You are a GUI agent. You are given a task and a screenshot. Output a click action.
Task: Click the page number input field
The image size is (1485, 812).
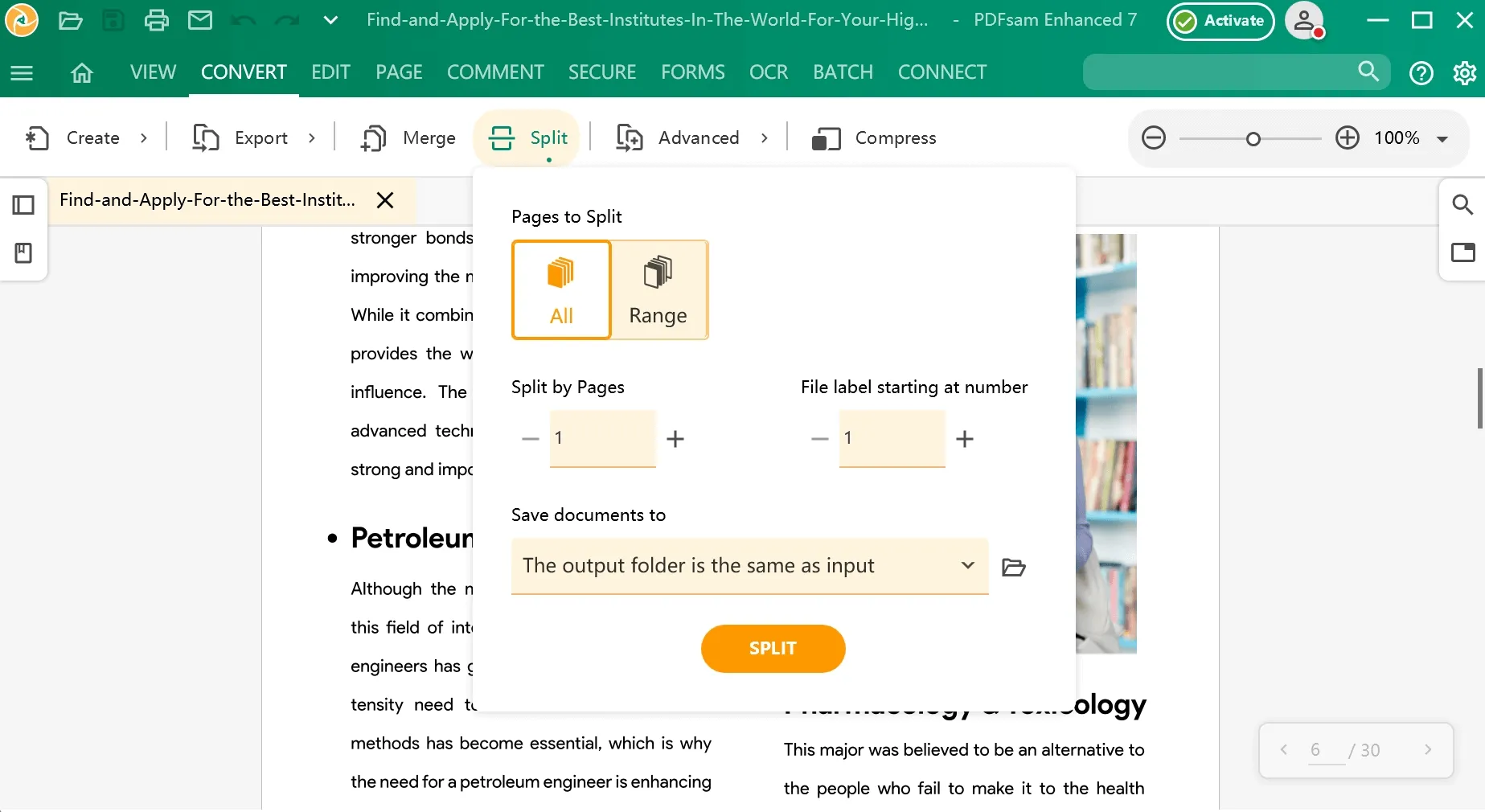click(1316, 749)
